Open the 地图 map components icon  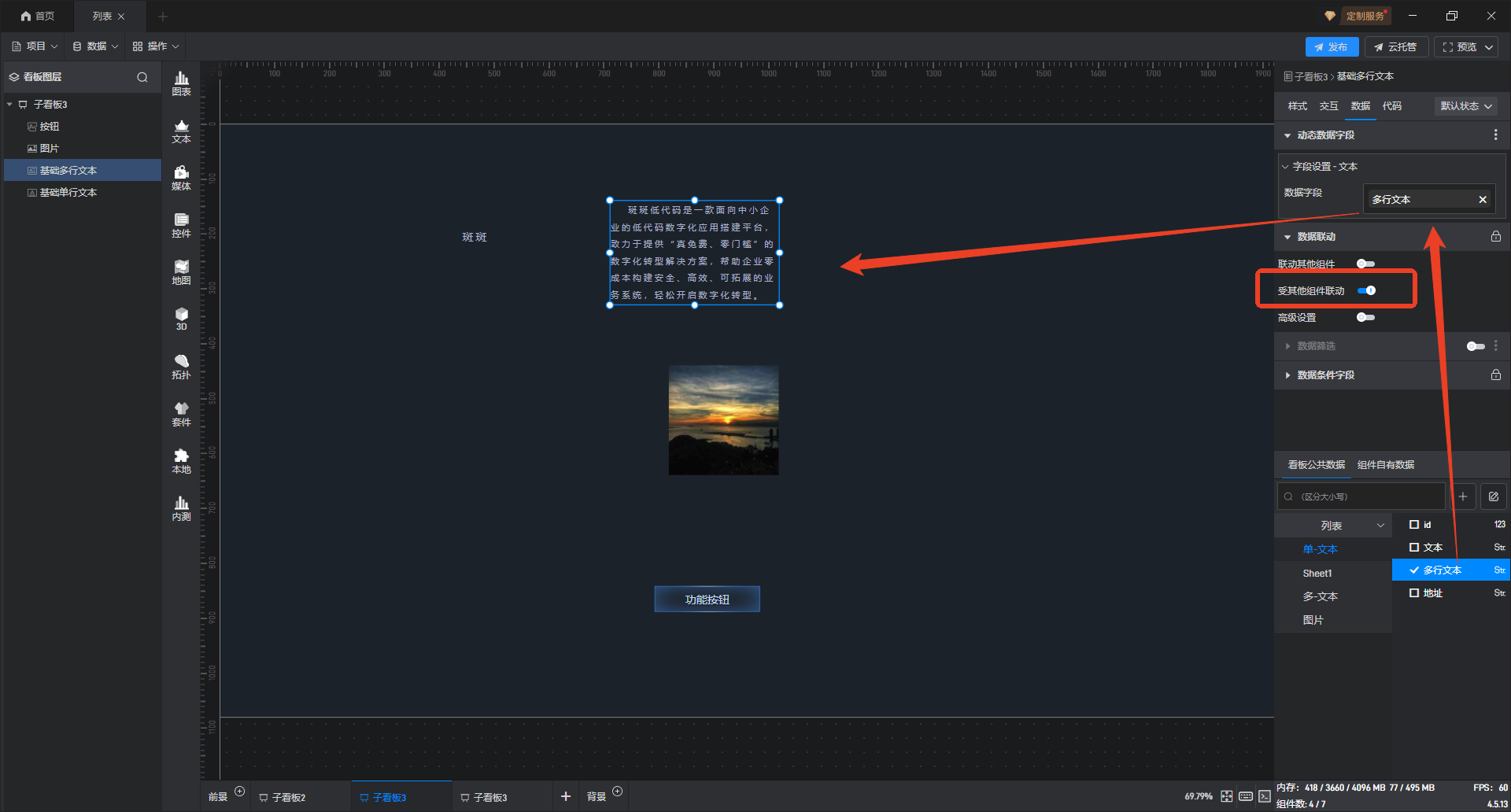[x=181, y=271]
